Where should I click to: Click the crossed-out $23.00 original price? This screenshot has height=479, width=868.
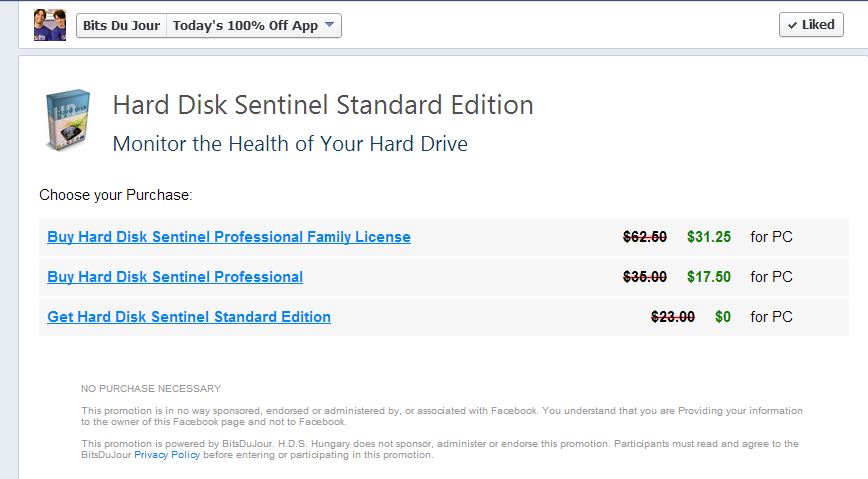673,317
